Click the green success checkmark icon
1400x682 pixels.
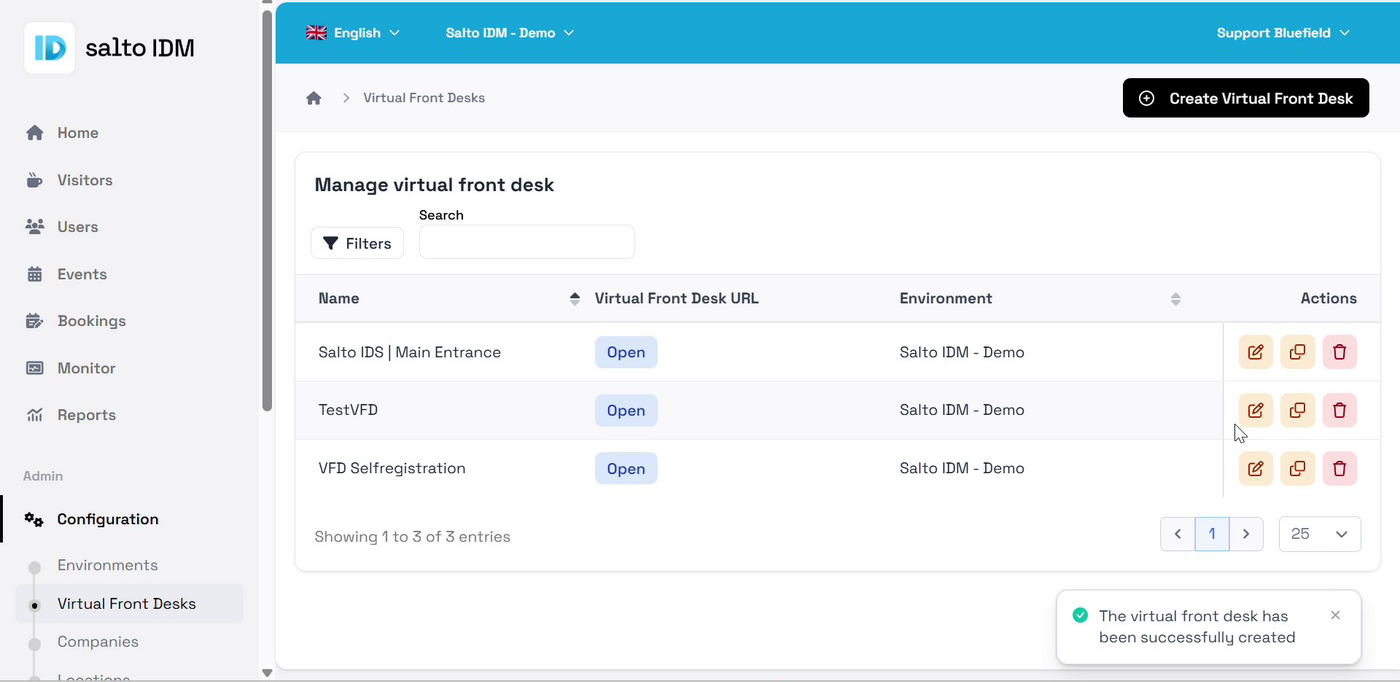(x=1080, y=615)
